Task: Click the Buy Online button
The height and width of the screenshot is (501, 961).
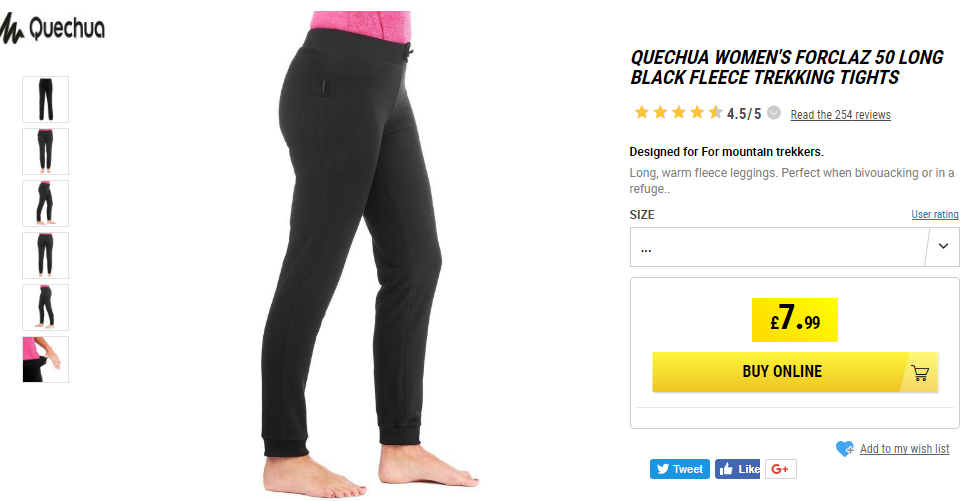Action: coord(795,372)
